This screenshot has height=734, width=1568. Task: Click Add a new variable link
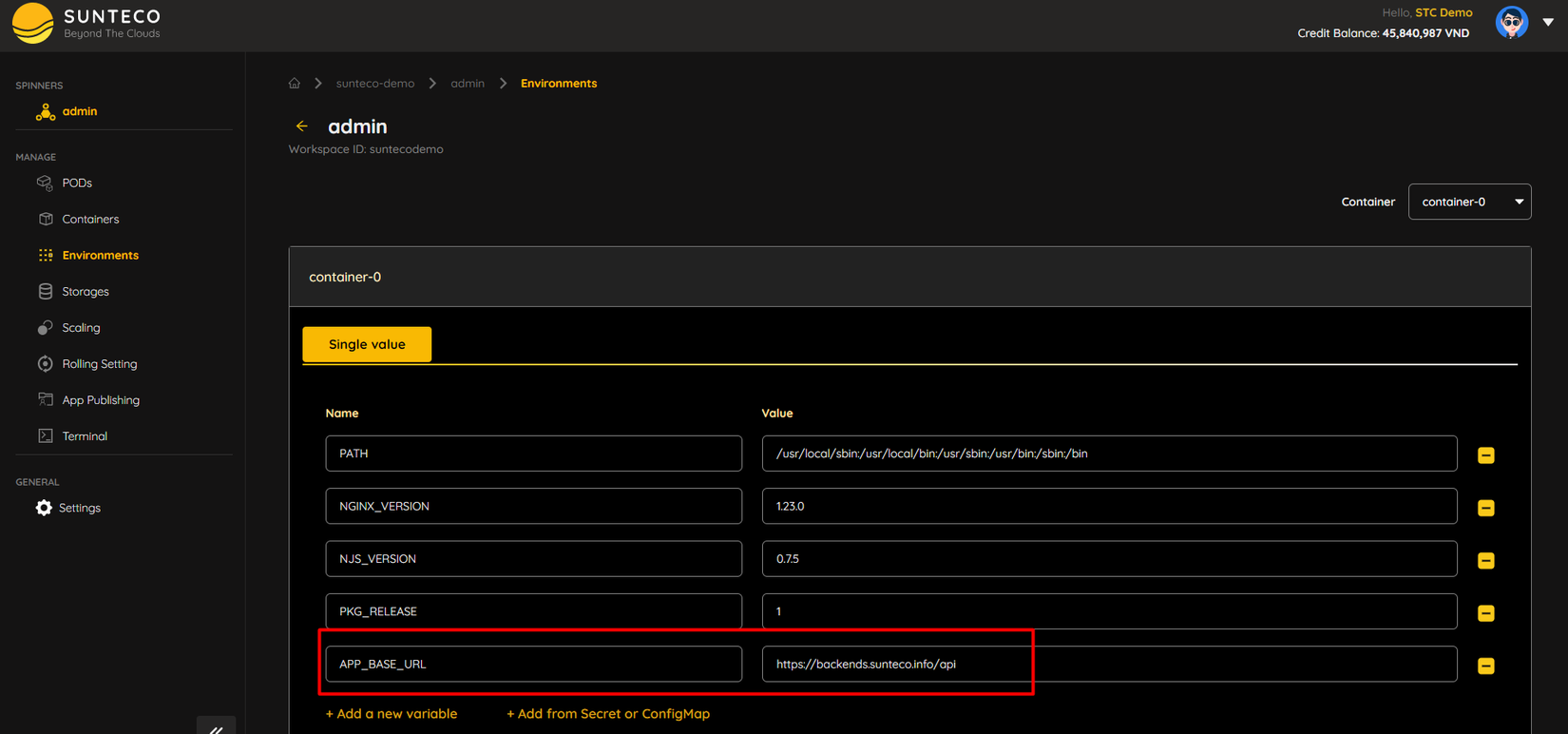[392, 714]
